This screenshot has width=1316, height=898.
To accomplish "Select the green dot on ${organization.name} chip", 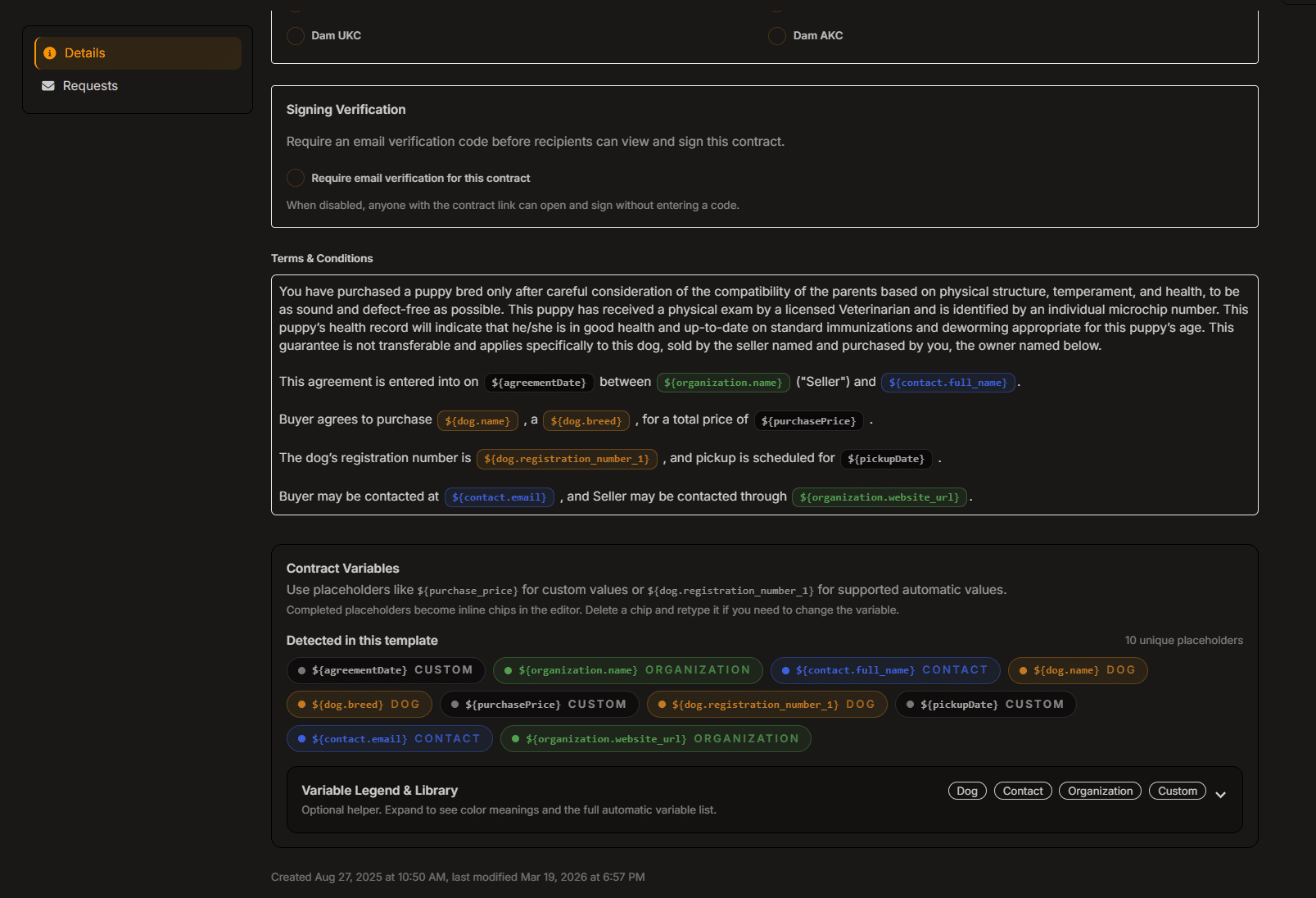I will pyautogui.click(x=509, y=670).
